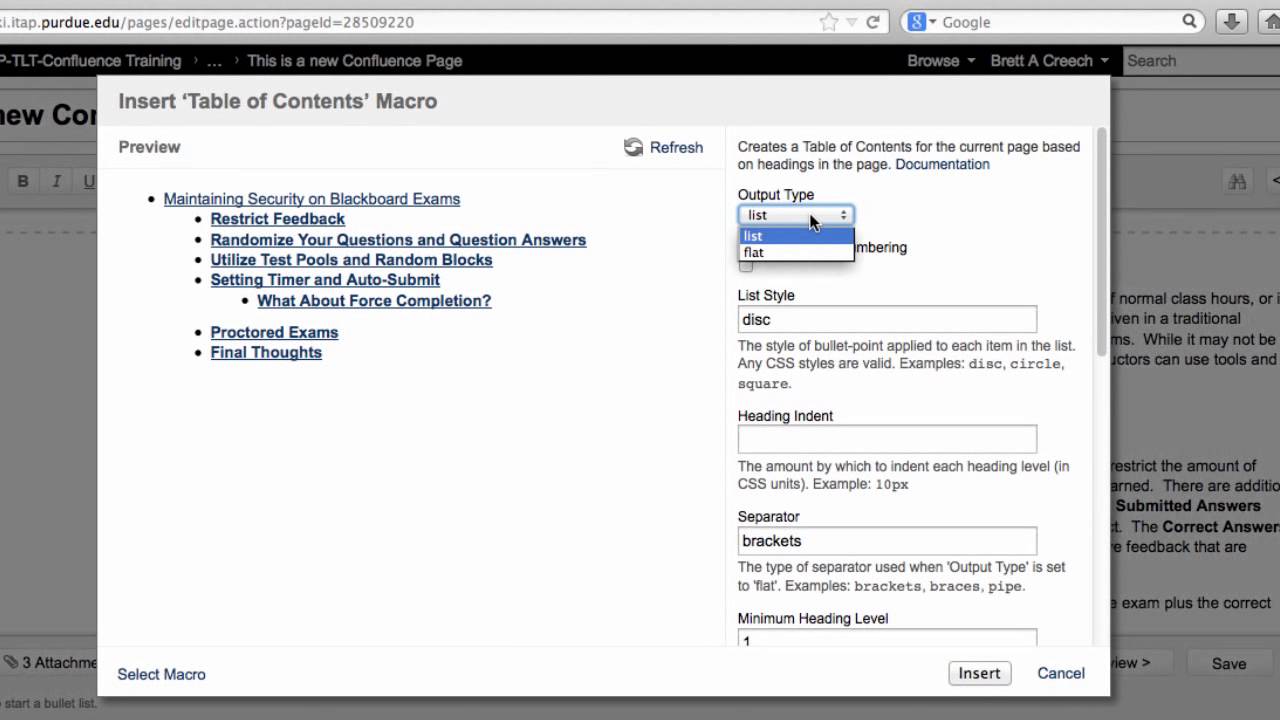Open Brett A Creech user menu
Viewport: 1280px width, 720px height.
click(1050, 61)
